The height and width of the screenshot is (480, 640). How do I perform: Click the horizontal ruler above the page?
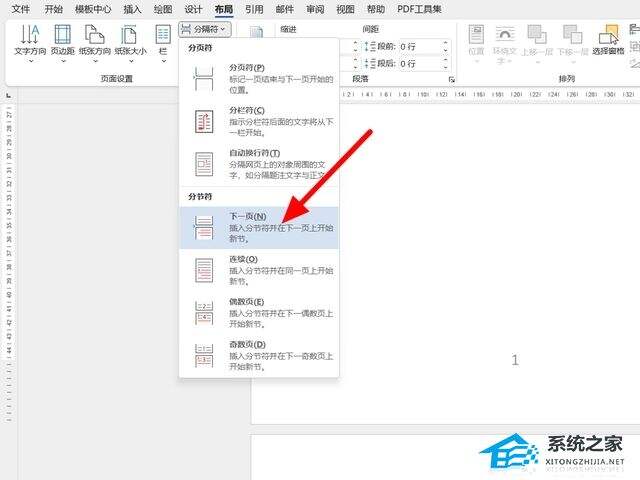490,94
